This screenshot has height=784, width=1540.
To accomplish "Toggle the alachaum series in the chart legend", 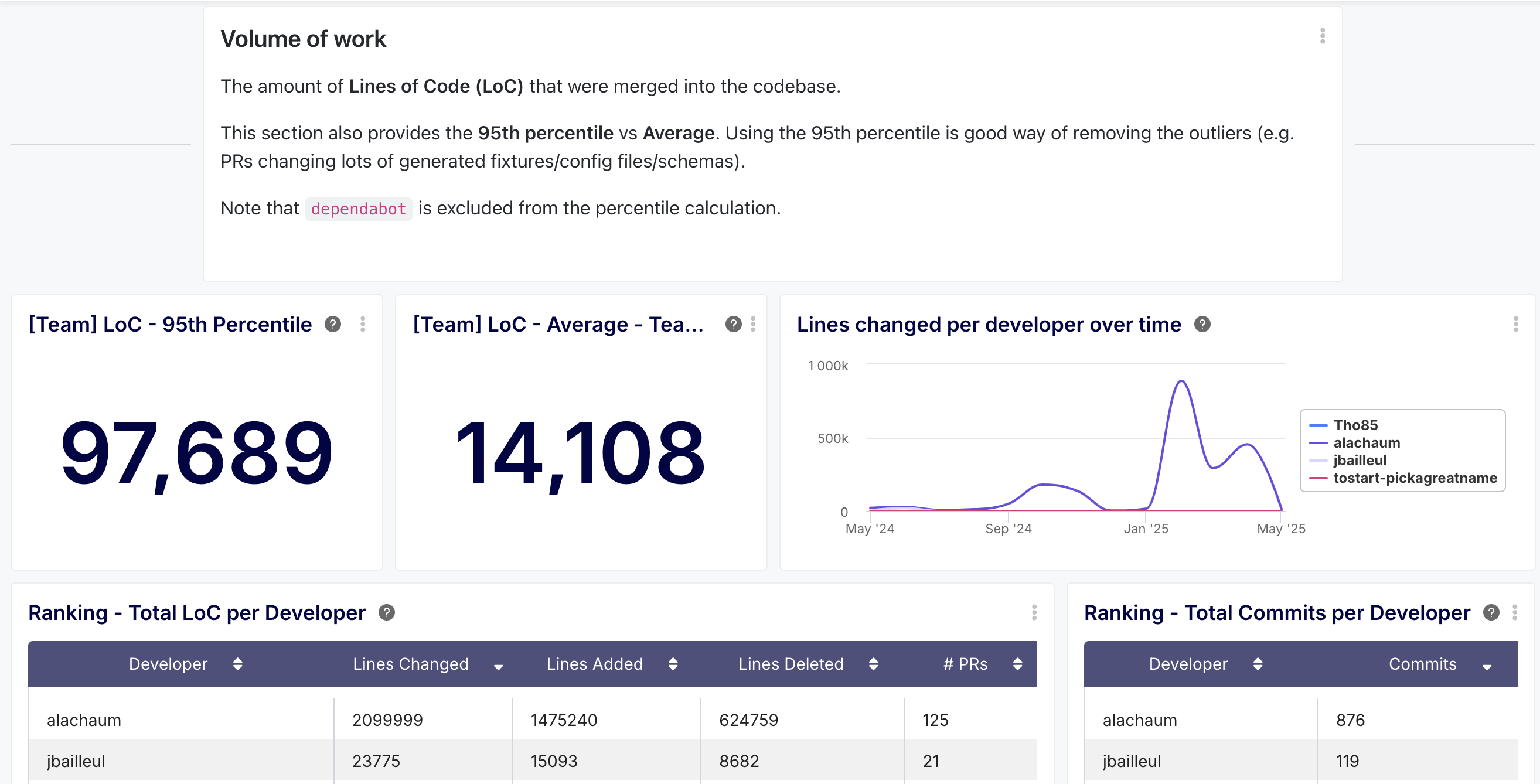I will [x=1366, y=443].
